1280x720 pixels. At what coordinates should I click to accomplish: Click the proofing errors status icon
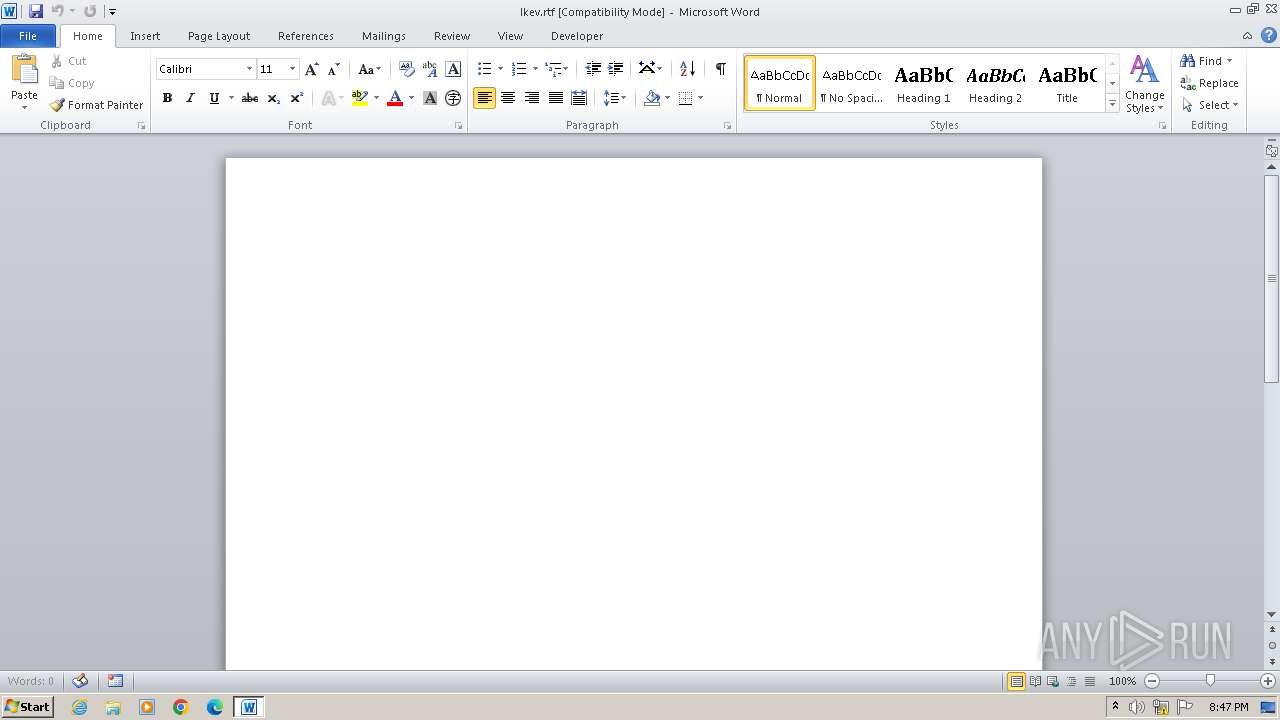81,681
